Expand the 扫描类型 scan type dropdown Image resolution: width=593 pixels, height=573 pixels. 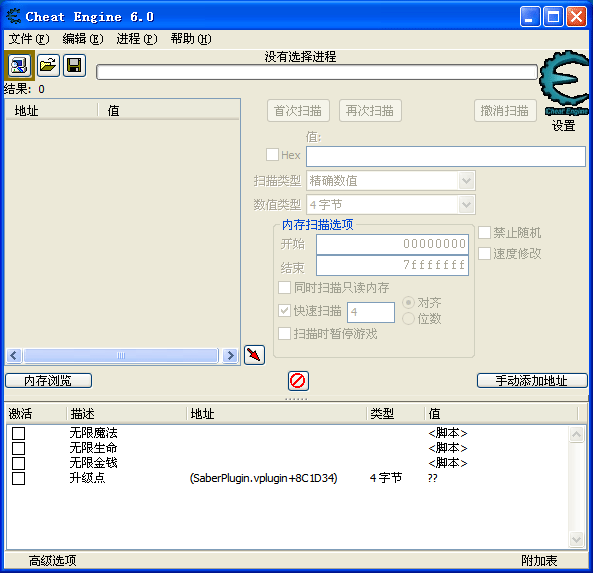pos(466,181)
